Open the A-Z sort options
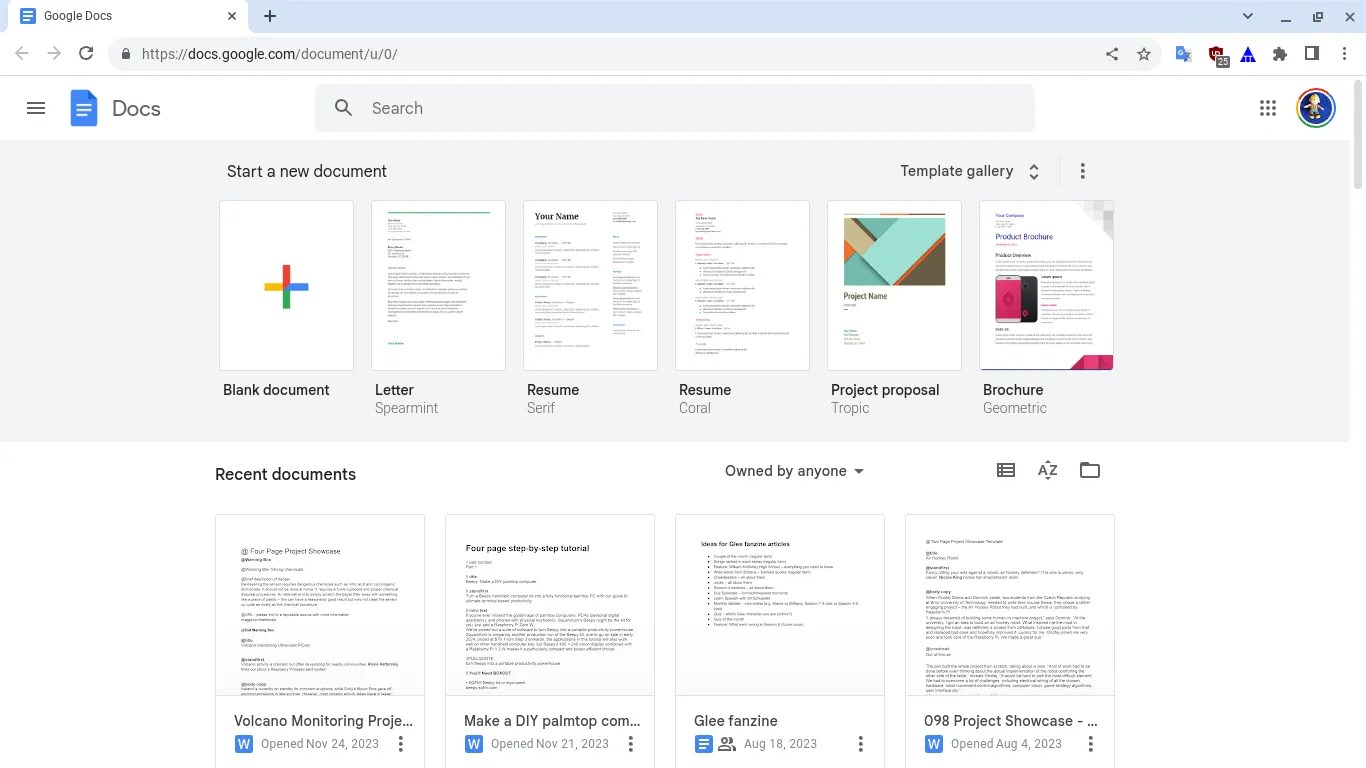Viewport: 1366px width, 768px height. coord(1047,470)
